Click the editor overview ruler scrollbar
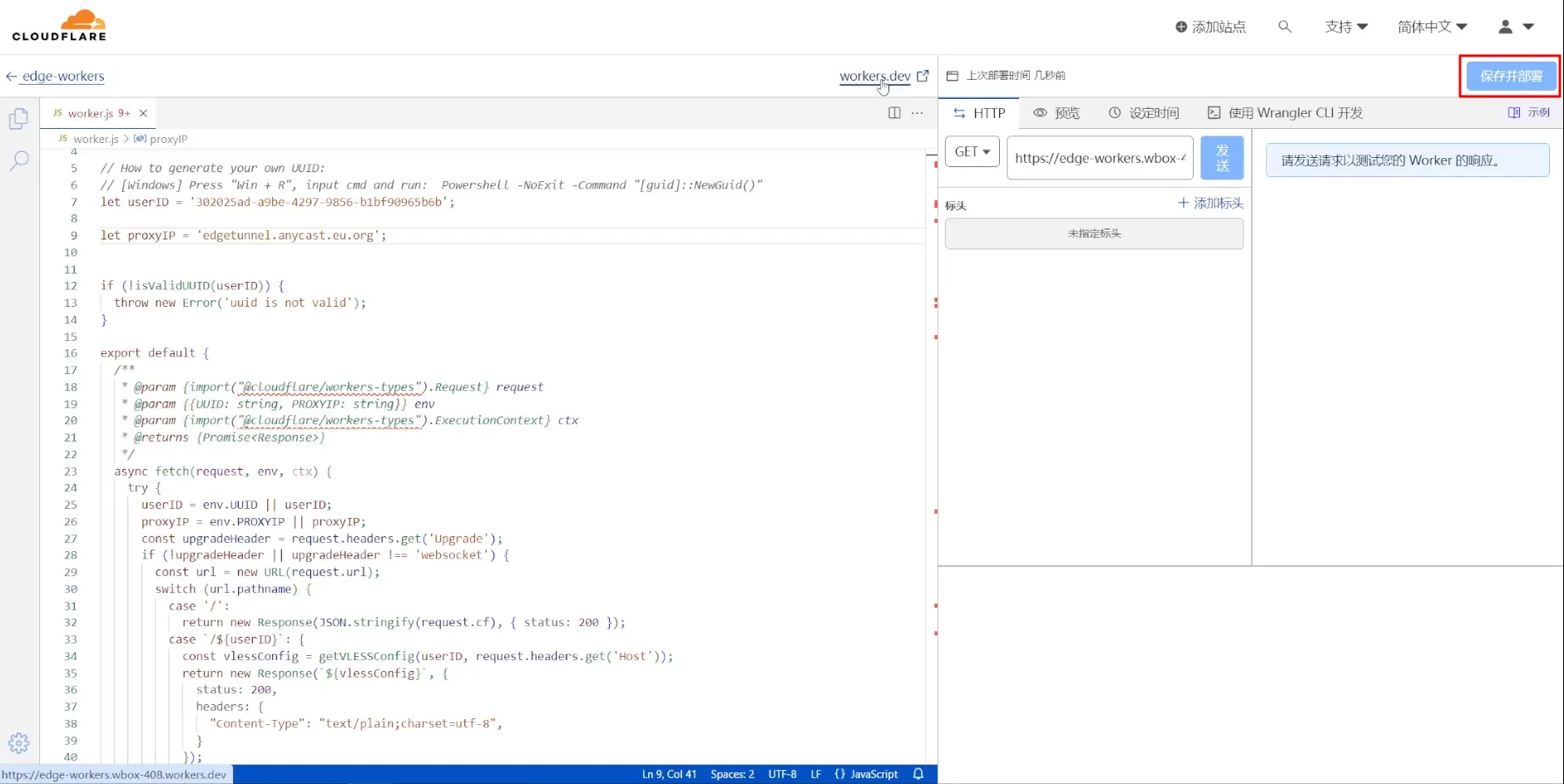Viewport: 1564px width, 784px height. pyautogui.click(x=932, y=457)
